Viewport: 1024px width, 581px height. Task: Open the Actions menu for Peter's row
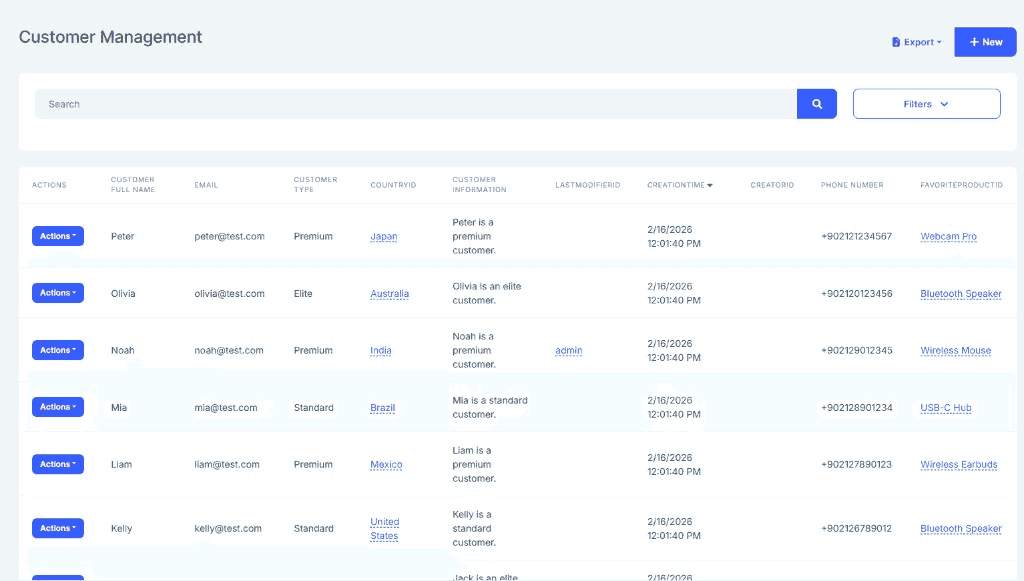click(57, 236)
